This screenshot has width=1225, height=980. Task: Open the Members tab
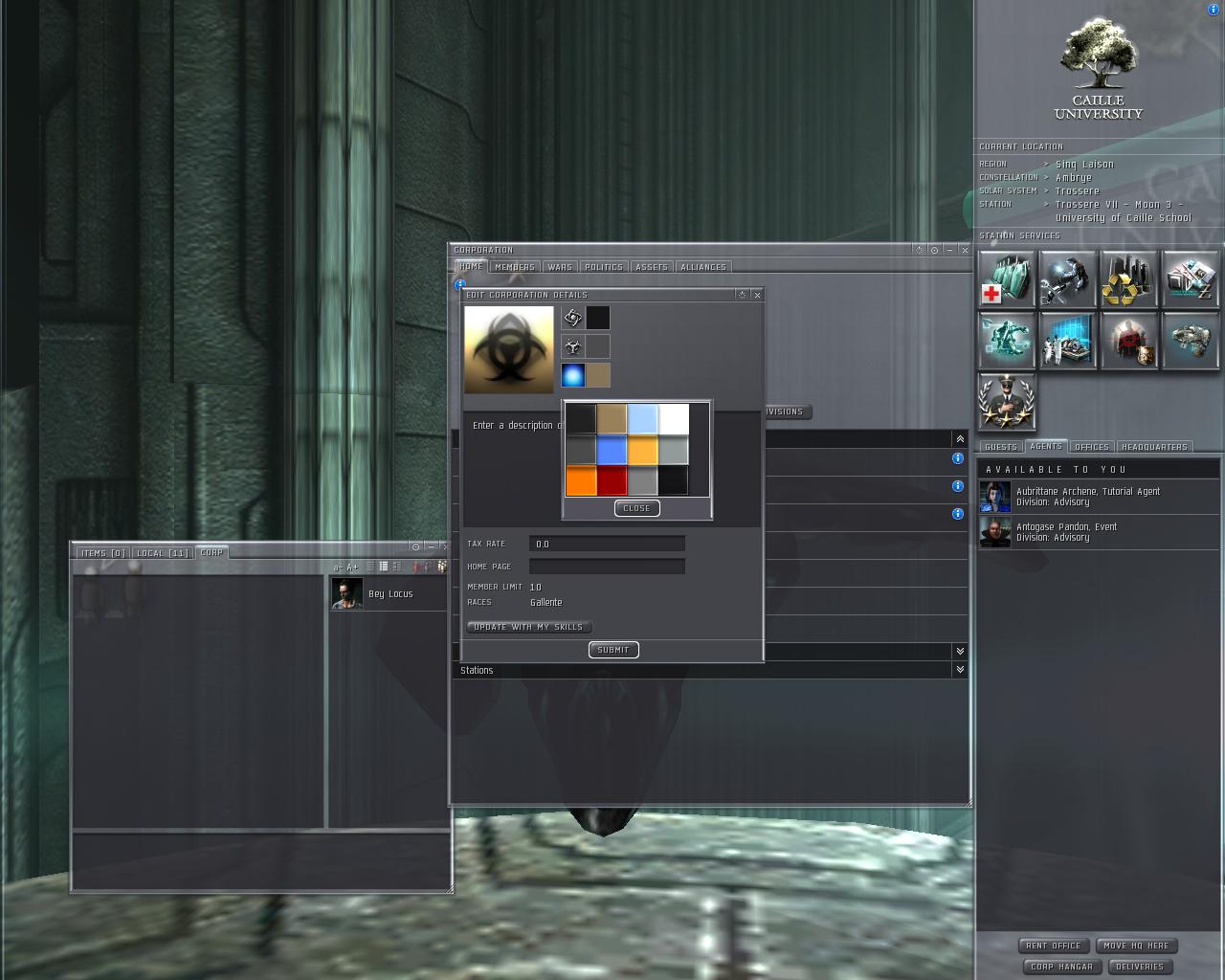tap(515, 267)
